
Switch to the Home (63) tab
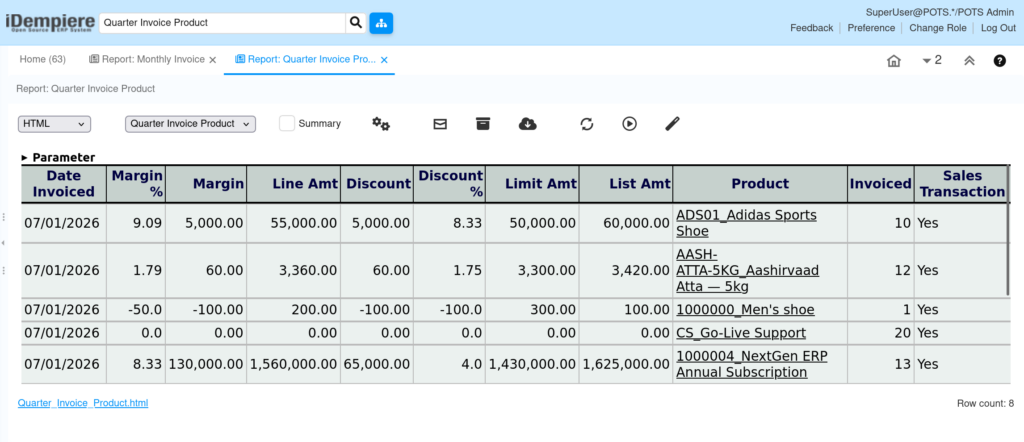pyautogui.click(x=42, y=59)
